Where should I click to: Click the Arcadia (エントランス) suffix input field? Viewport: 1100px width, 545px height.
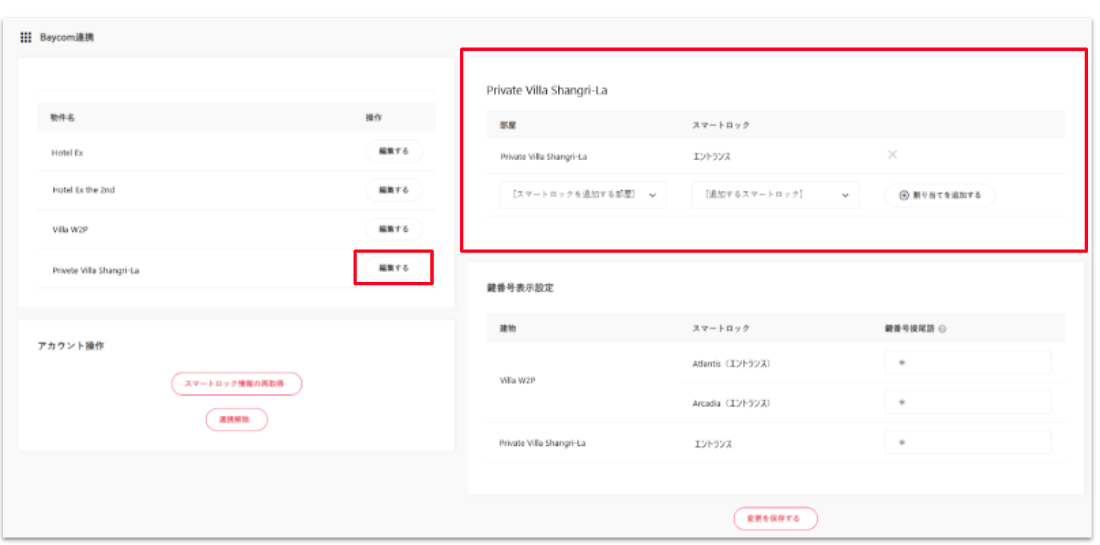point(967,403)
